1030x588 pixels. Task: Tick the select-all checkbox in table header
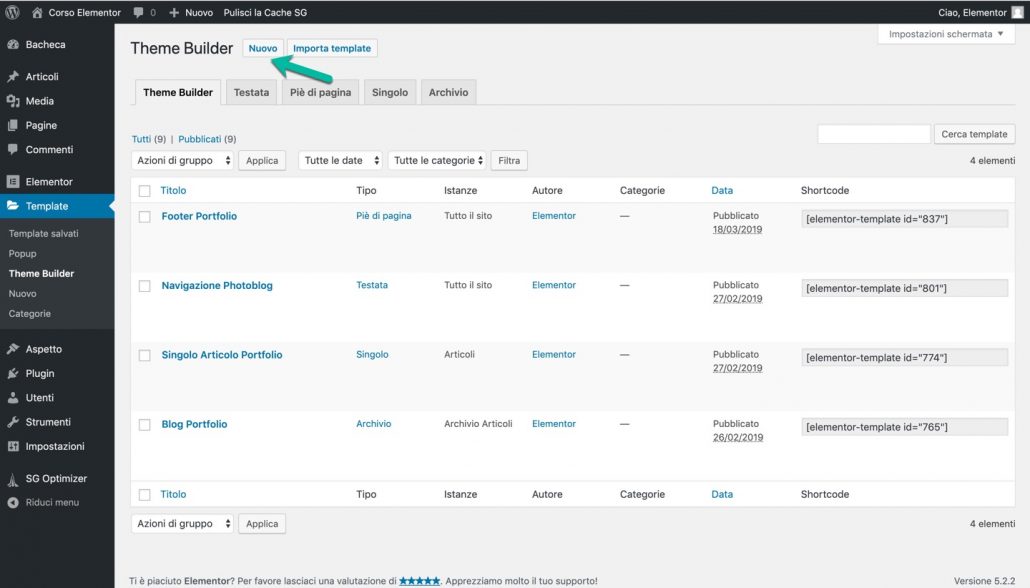145,191
